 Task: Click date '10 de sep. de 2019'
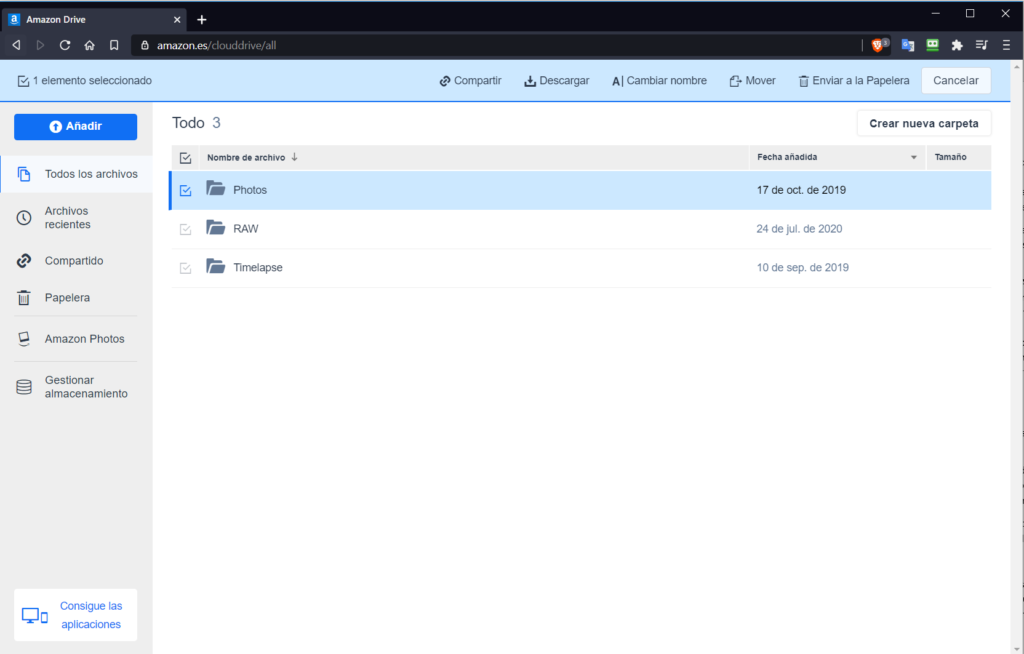(x=803, y=267)
